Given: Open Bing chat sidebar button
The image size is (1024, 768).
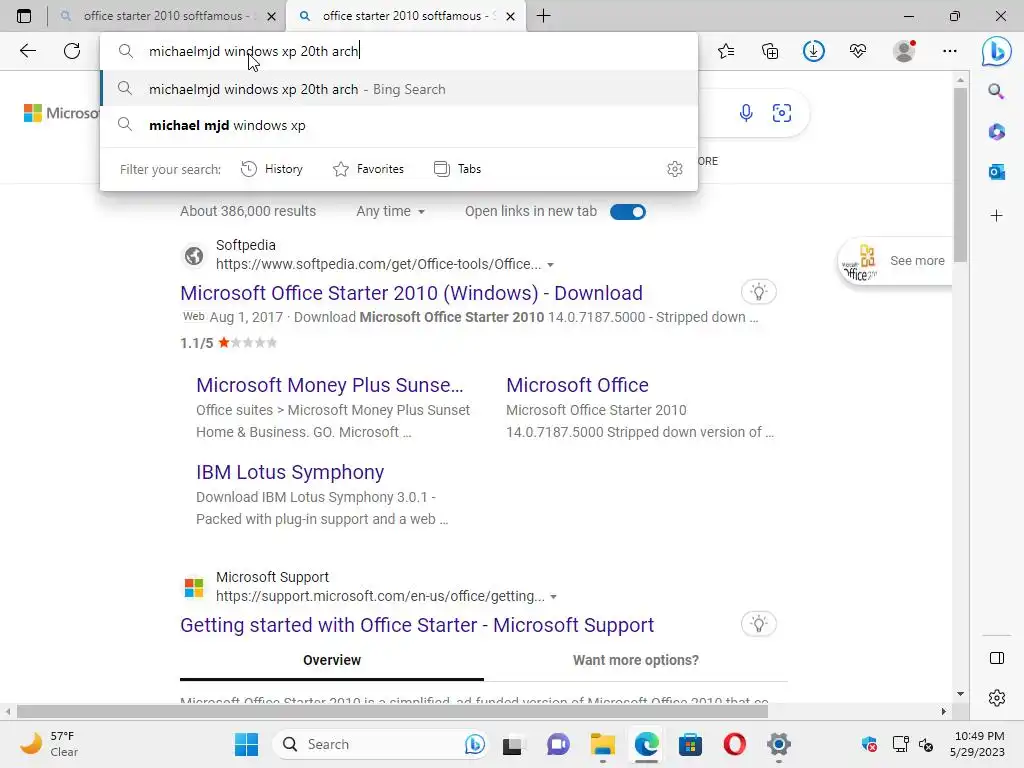Looking at the screenshot, I should click(x=997, y=52).
